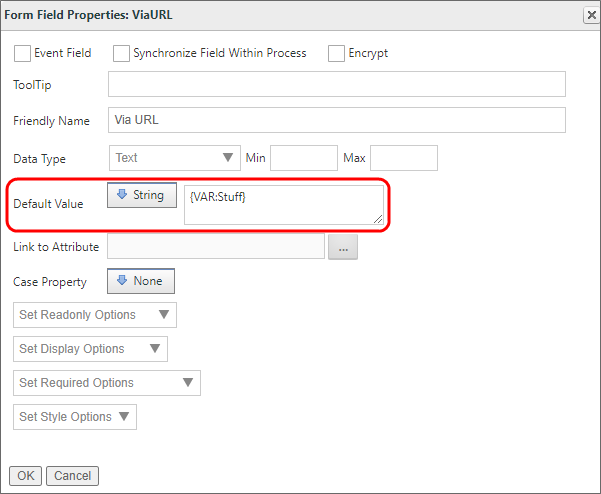
Task: Click the String default value type button
Action: pos(141,196)
